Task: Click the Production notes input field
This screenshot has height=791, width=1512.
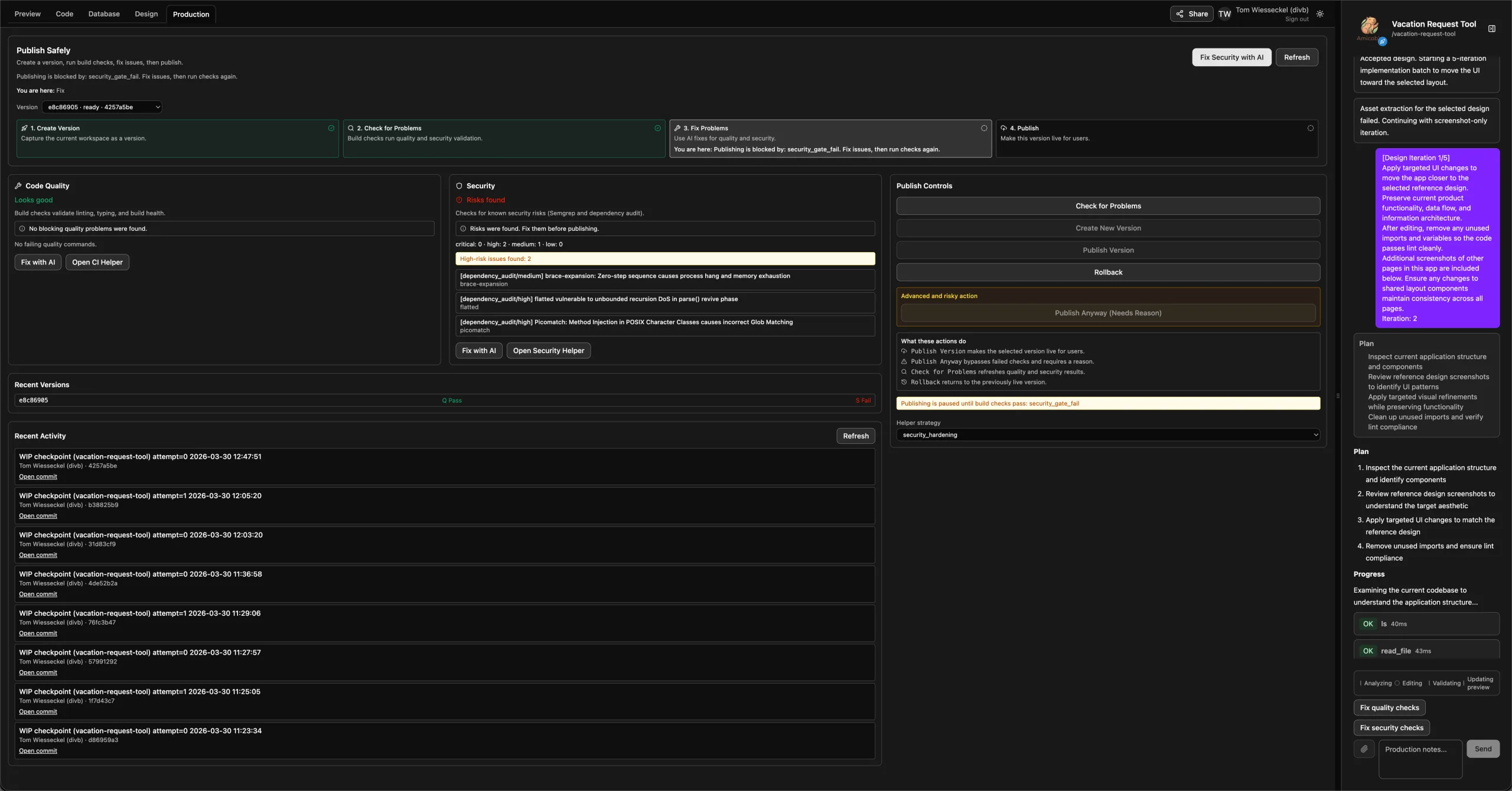Action: 1420,759
